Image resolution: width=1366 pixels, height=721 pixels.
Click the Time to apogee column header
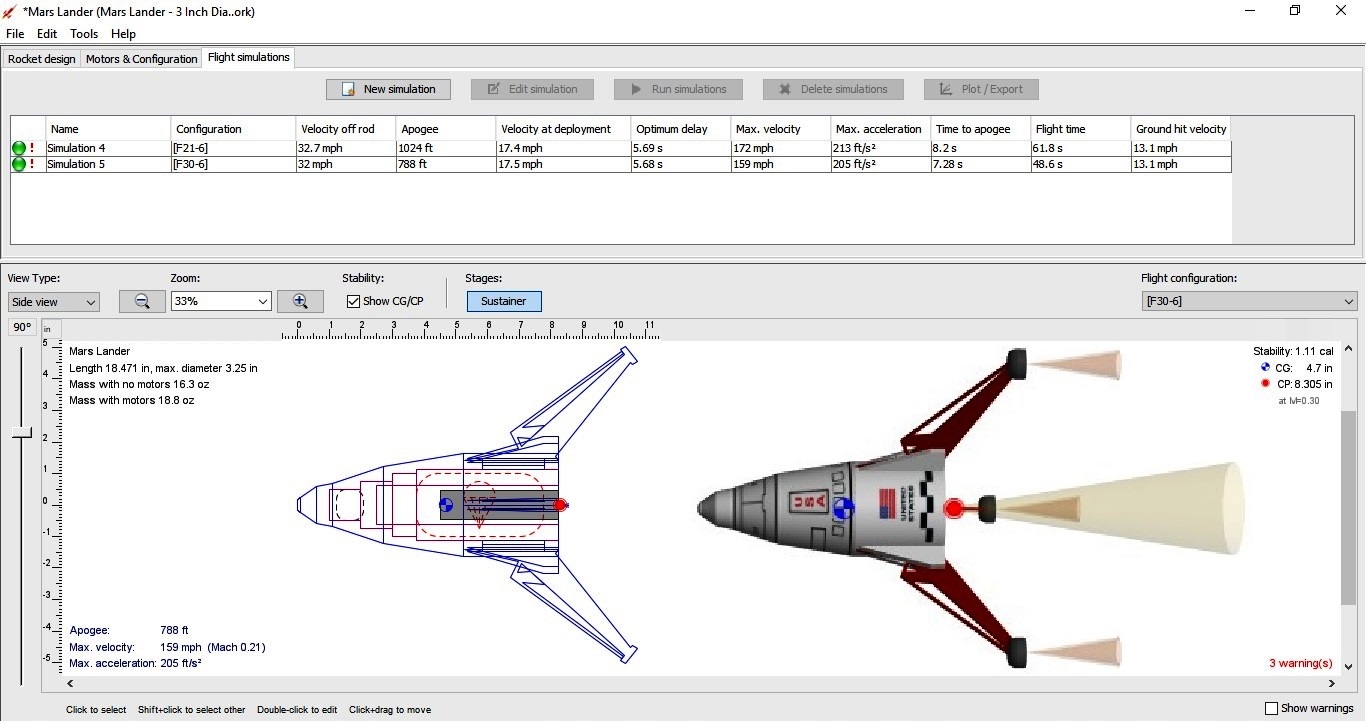981,129
